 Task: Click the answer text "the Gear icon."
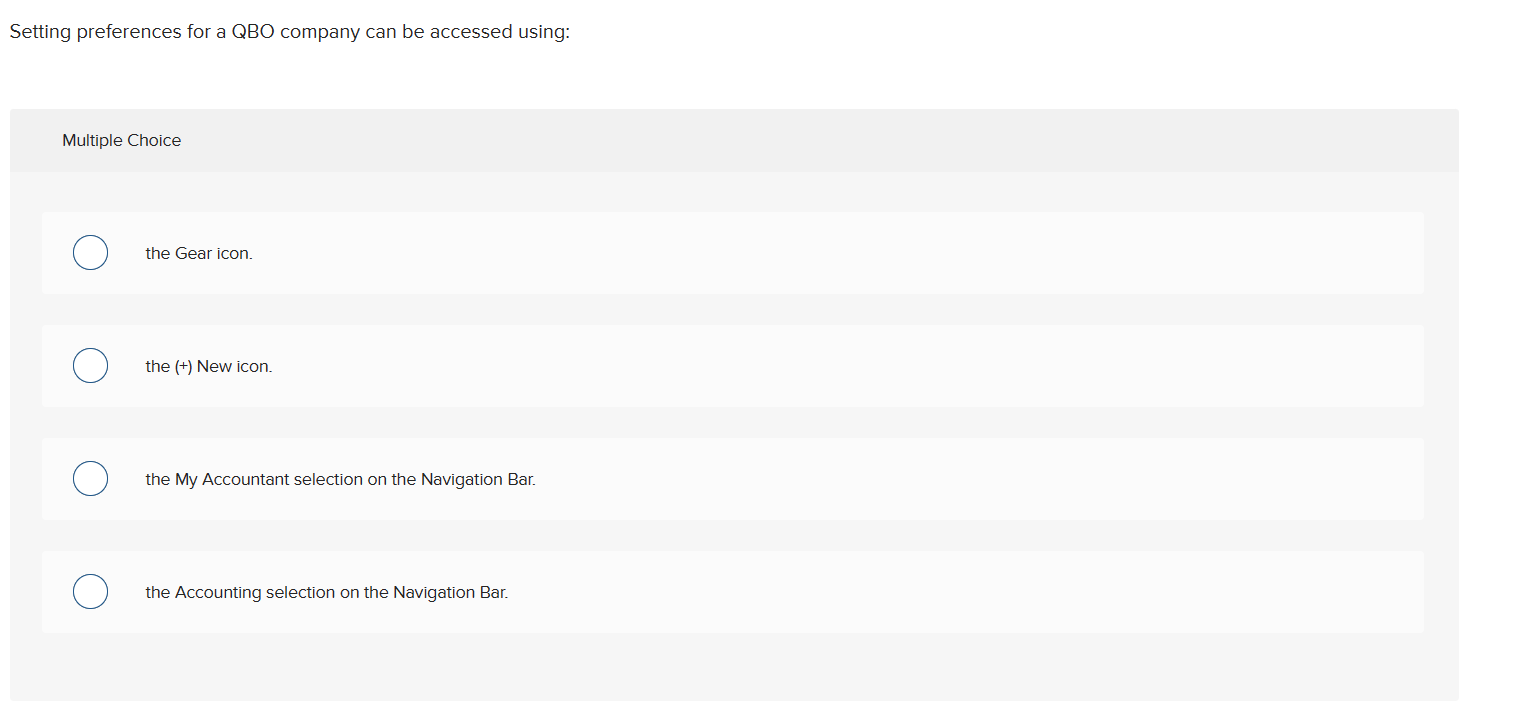tap(199, 253)
